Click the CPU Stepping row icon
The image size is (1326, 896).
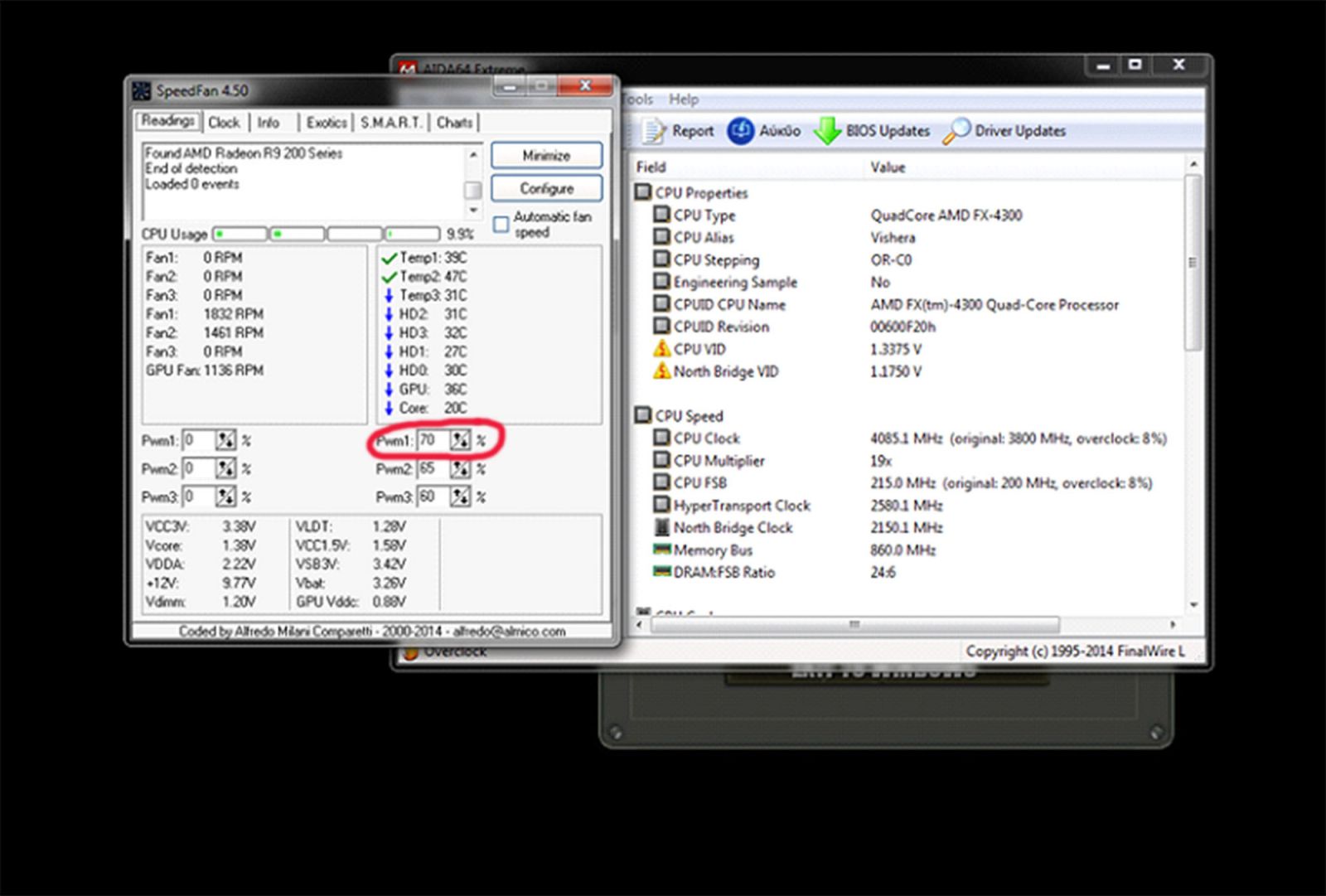pos(661,259)
